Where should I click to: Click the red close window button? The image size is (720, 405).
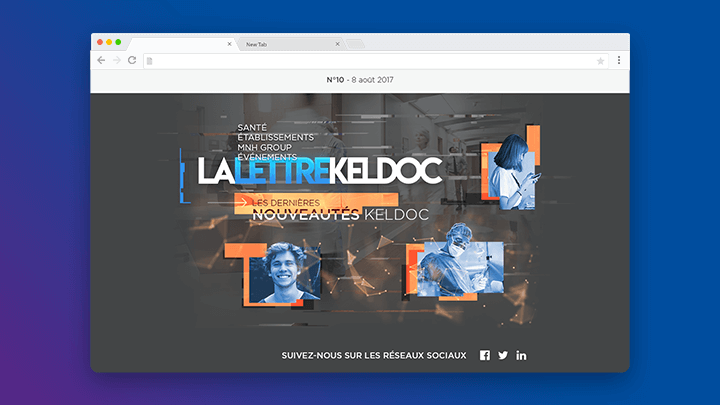[100, 42]
